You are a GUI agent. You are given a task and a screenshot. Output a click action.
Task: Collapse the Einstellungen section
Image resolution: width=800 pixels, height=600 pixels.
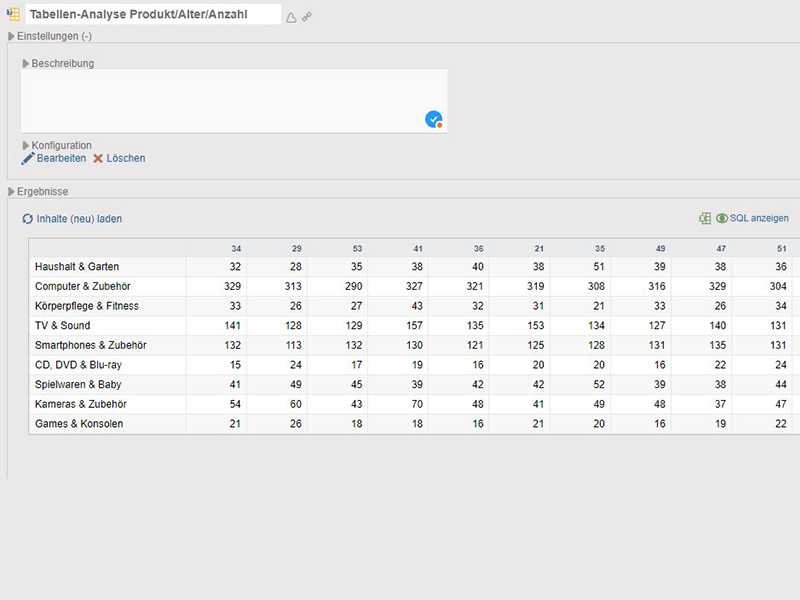[11, 36]
